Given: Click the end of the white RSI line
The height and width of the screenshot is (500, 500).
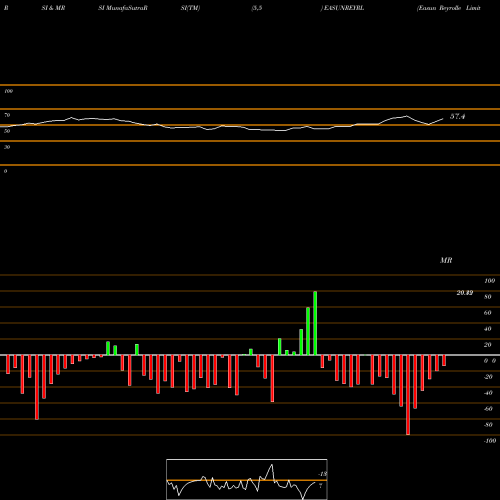Looking at the screenshot, I should (443, 119).
